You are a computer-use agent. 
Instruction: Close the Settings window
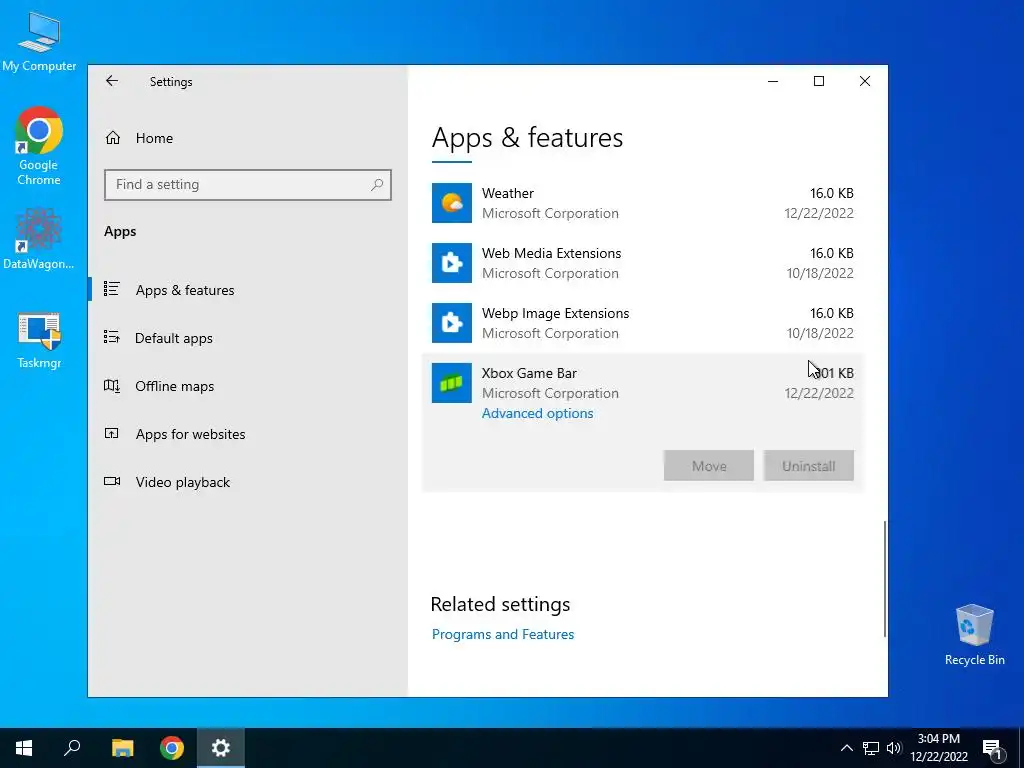pyautogui.click(x=865, y=81)
